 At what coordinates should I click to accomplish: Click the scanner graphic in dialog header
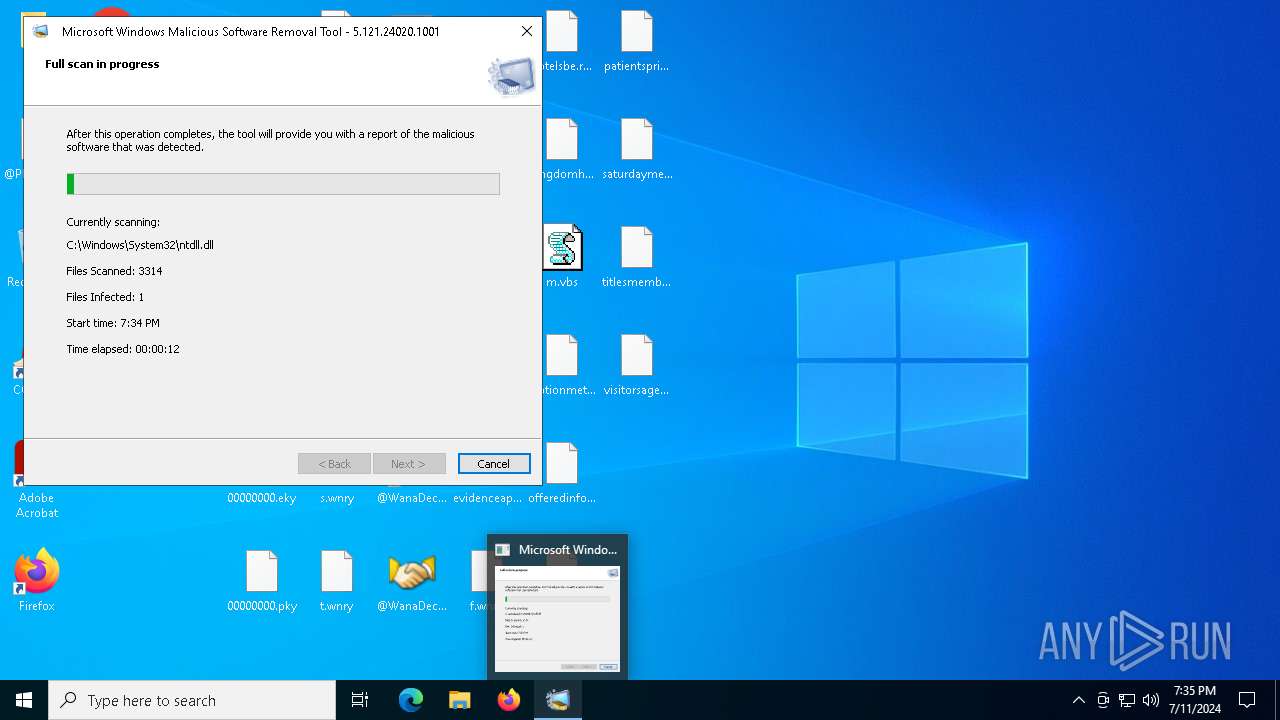511,76
